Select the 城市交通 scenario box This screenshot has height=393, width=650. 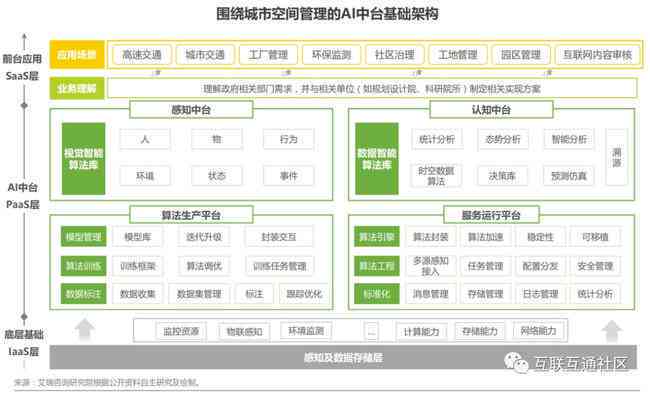click(205, 55)
